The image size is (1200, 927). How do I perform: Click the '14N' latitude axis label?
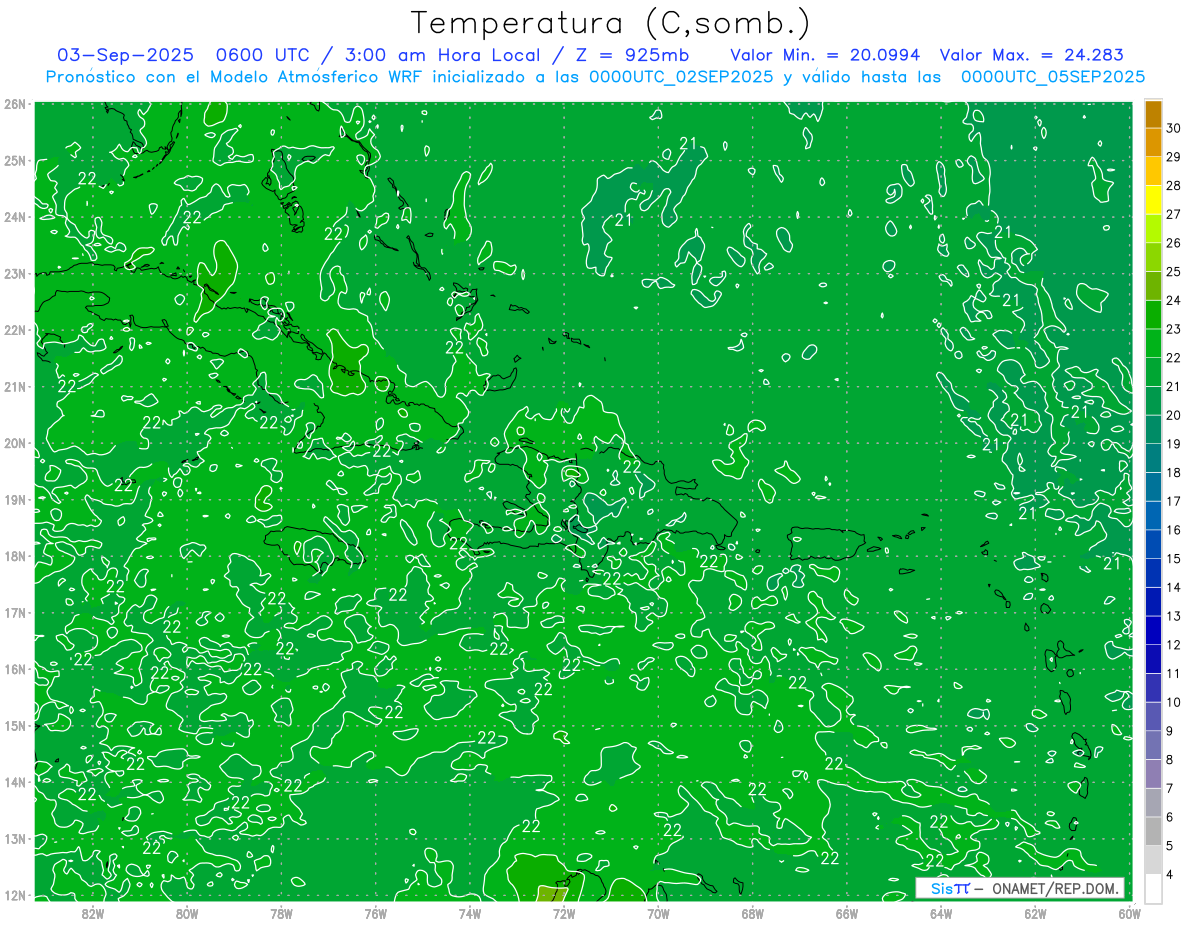(x=14, y=782)
